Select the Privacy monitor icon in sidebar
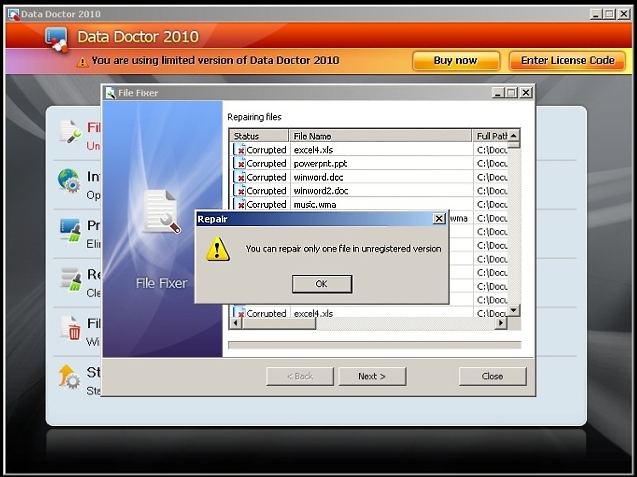This screenshot has width=637, height=477. point(69,229)
